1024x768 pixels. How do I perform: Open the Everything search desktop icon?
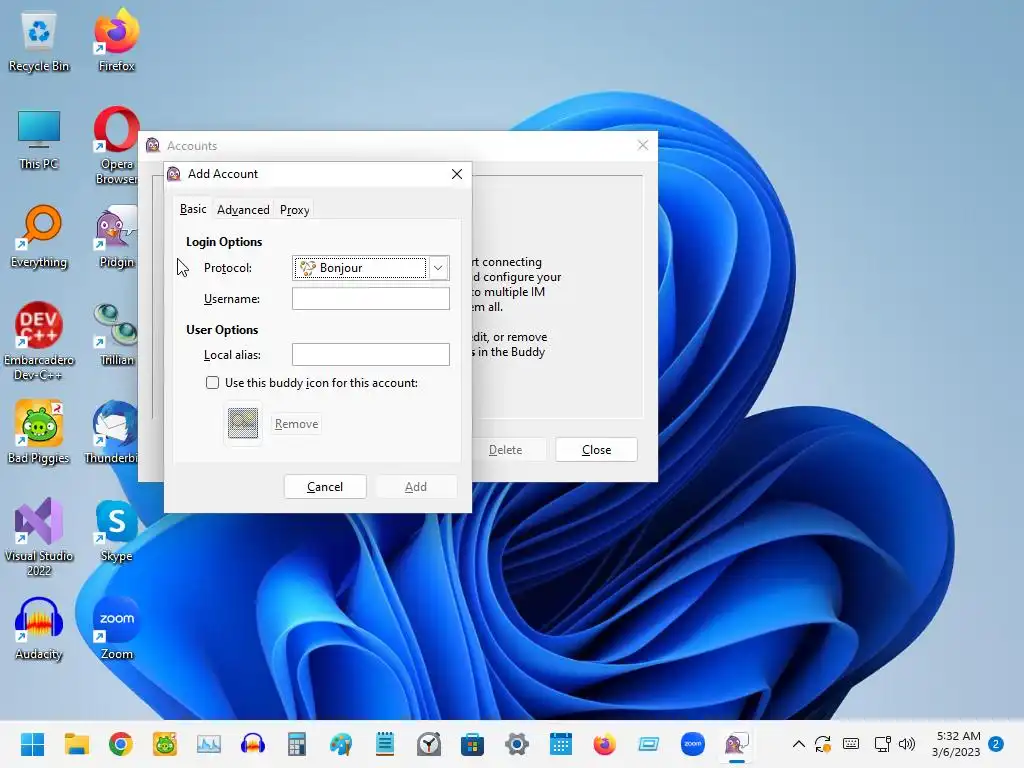click(x=39, y=237)
